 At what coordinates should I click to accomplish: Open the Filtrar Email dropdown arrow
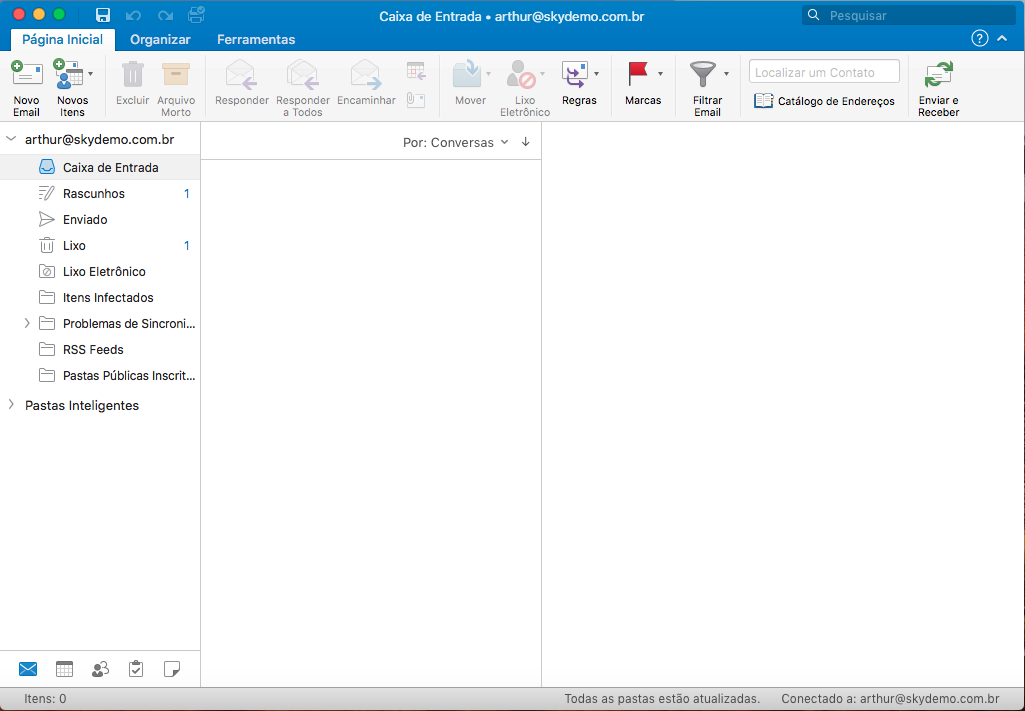pos(726,74)
